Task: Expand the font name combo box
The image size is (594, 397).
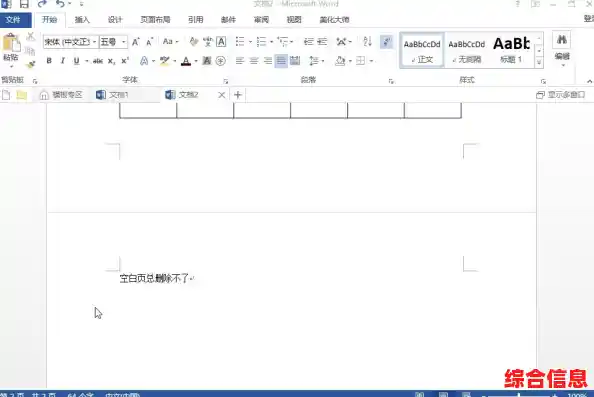Action: 94,42
